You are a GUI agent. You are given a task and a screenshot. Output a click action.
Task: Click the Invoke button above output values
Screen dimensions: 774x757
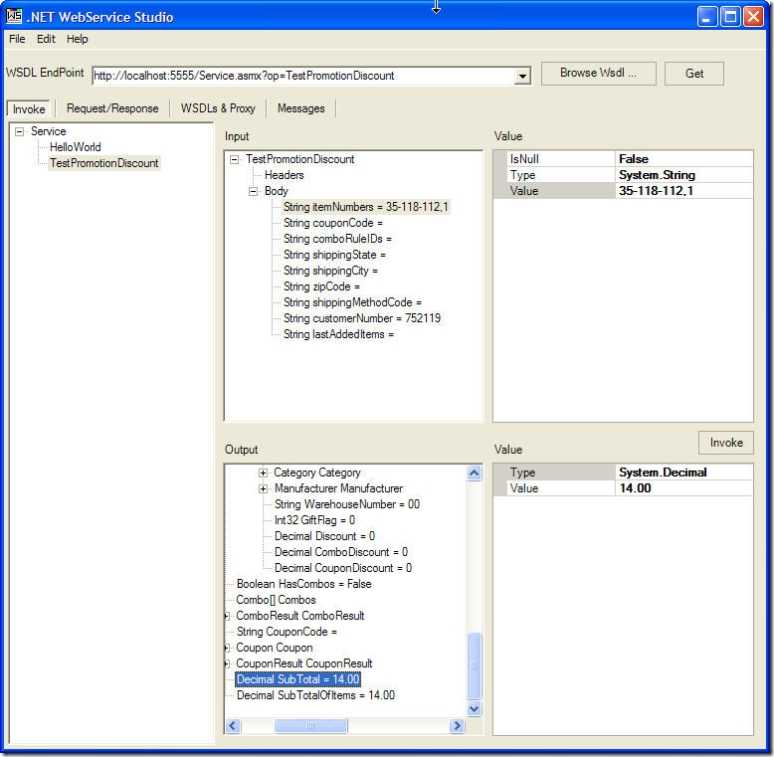[726, 442]
